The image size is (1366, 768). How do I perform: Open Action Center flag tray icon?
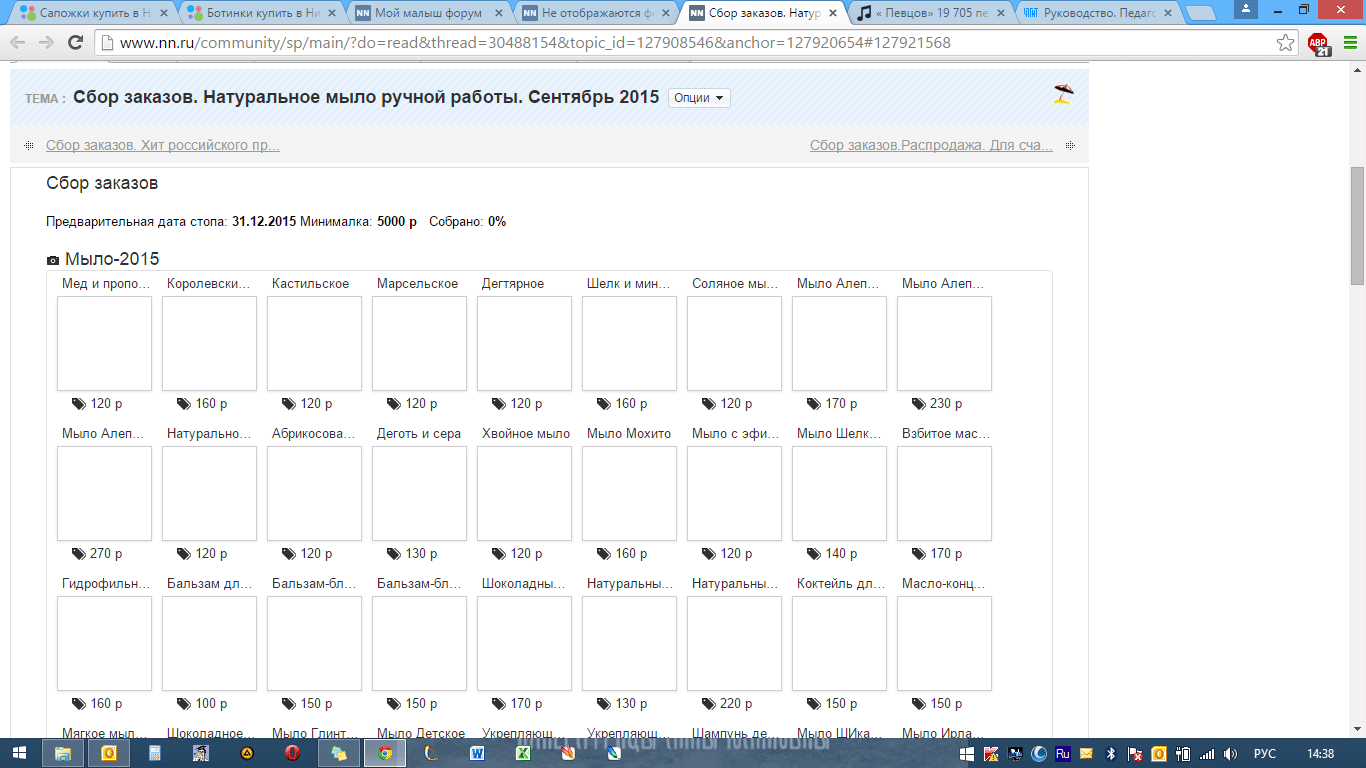[1135, 753]
